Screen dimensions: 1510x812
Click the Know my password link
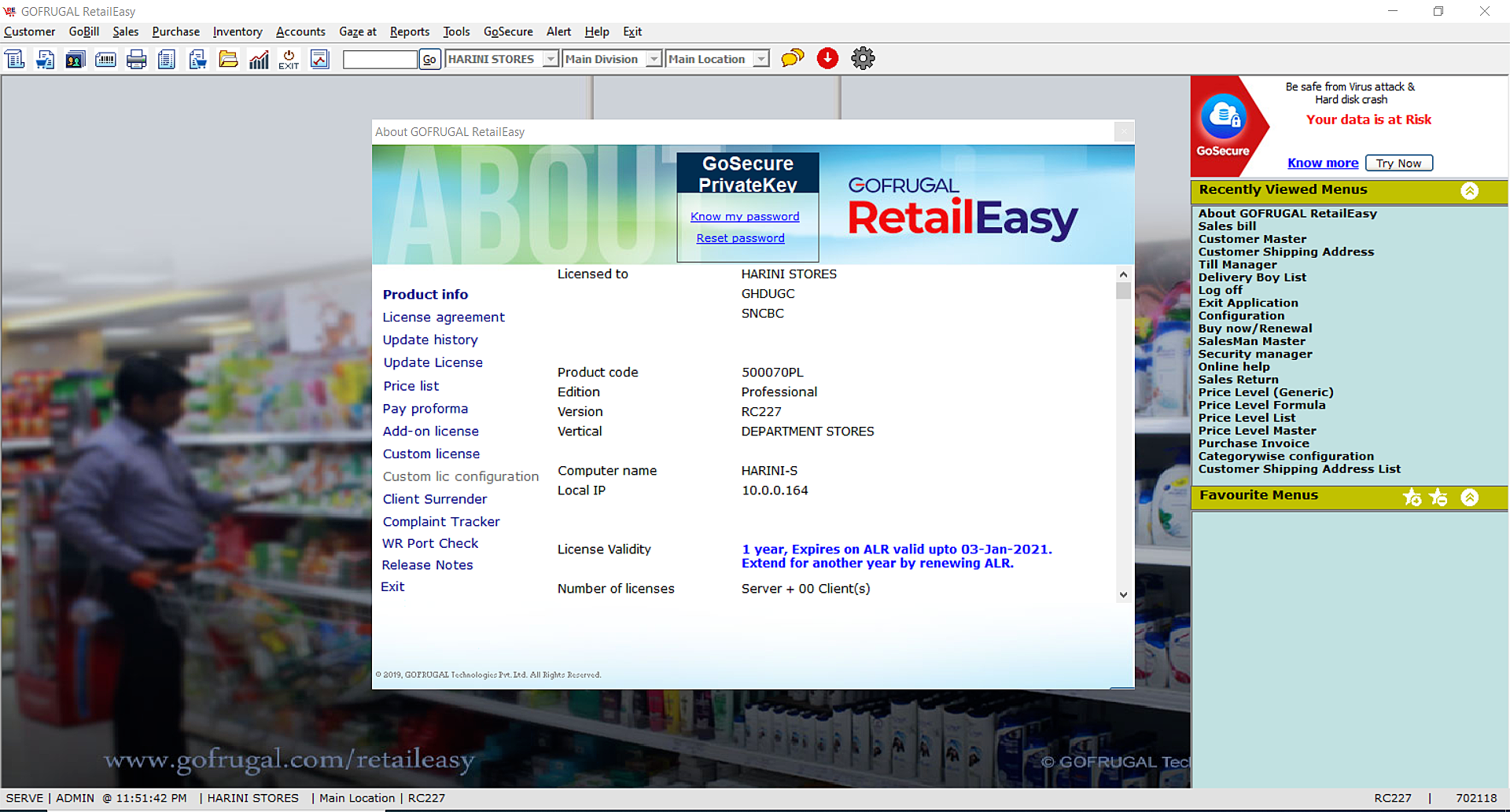(x=745, y=216)
